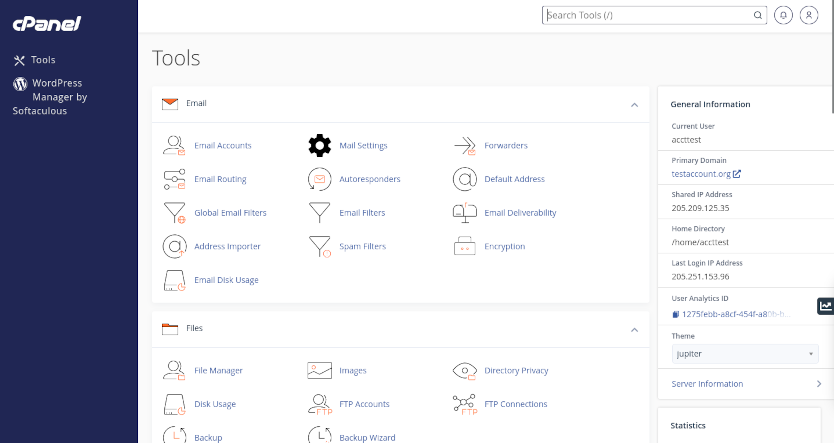Click the Email Accounts icon
Viewport: 834px width, 443px height.
click(175, 145)
